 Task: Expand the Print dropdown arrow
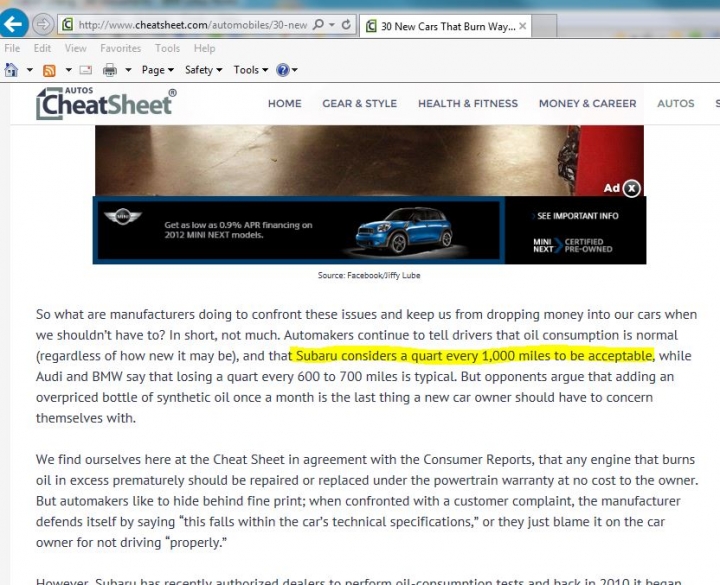[x=129, y=70]
